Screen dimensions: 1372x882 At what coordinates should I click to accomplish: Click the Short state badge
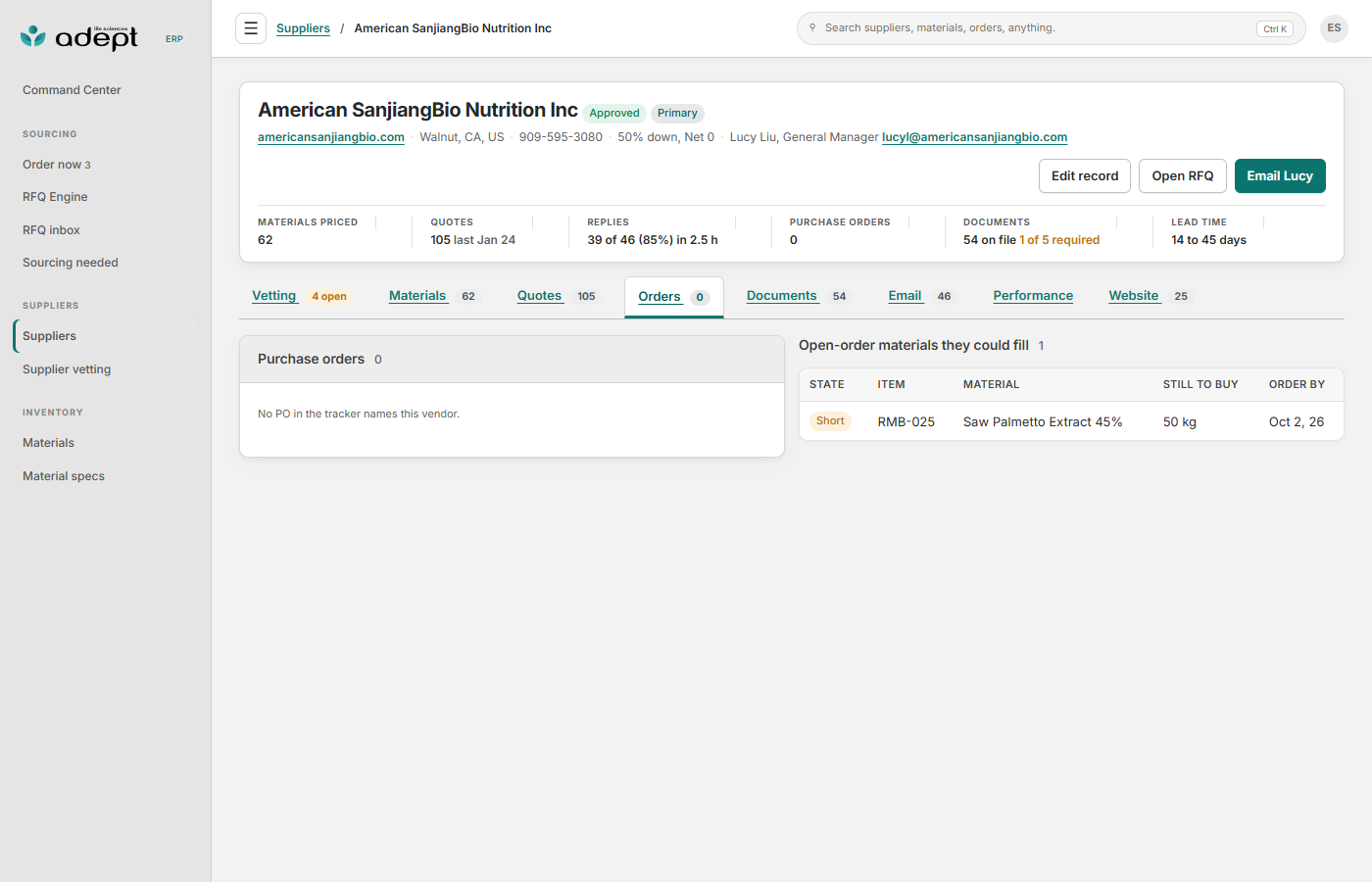pos(830,421)
